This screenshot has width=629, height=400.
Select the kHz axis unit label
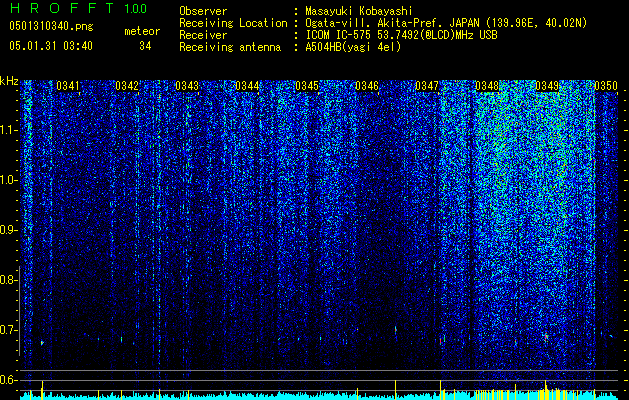(x=9, y=81)
